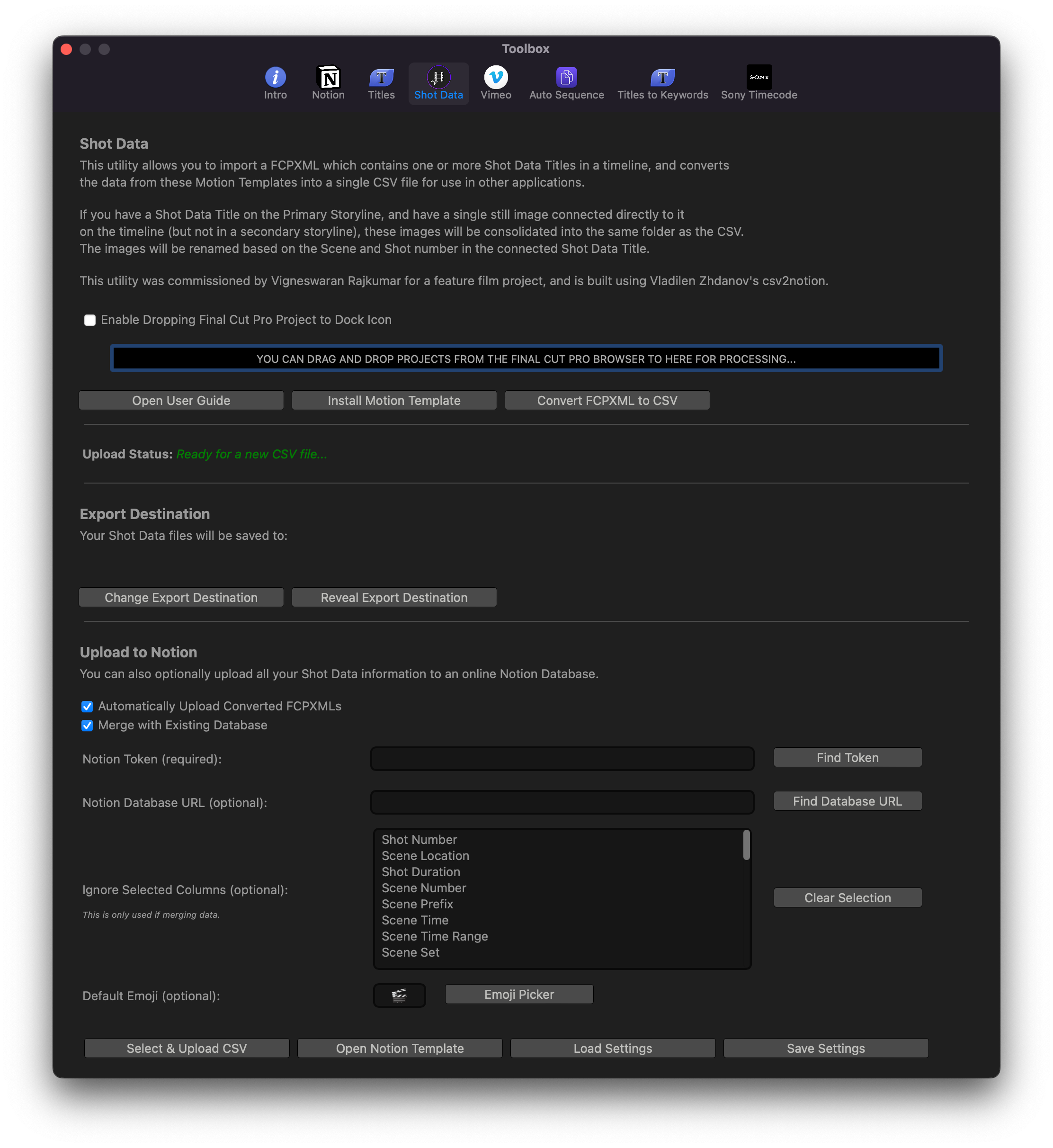Screen dimensions: 1053x1148
Task: Disable Automatically Upload Converted FCPXMLs
Action: pos(87,707)
